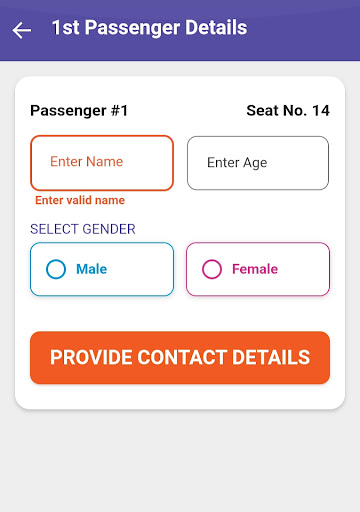Viewport: 360px width, 512px height.
Task: Click the Enter Age placeholder text
Action: pyautogui.click(x=237, y=163)
